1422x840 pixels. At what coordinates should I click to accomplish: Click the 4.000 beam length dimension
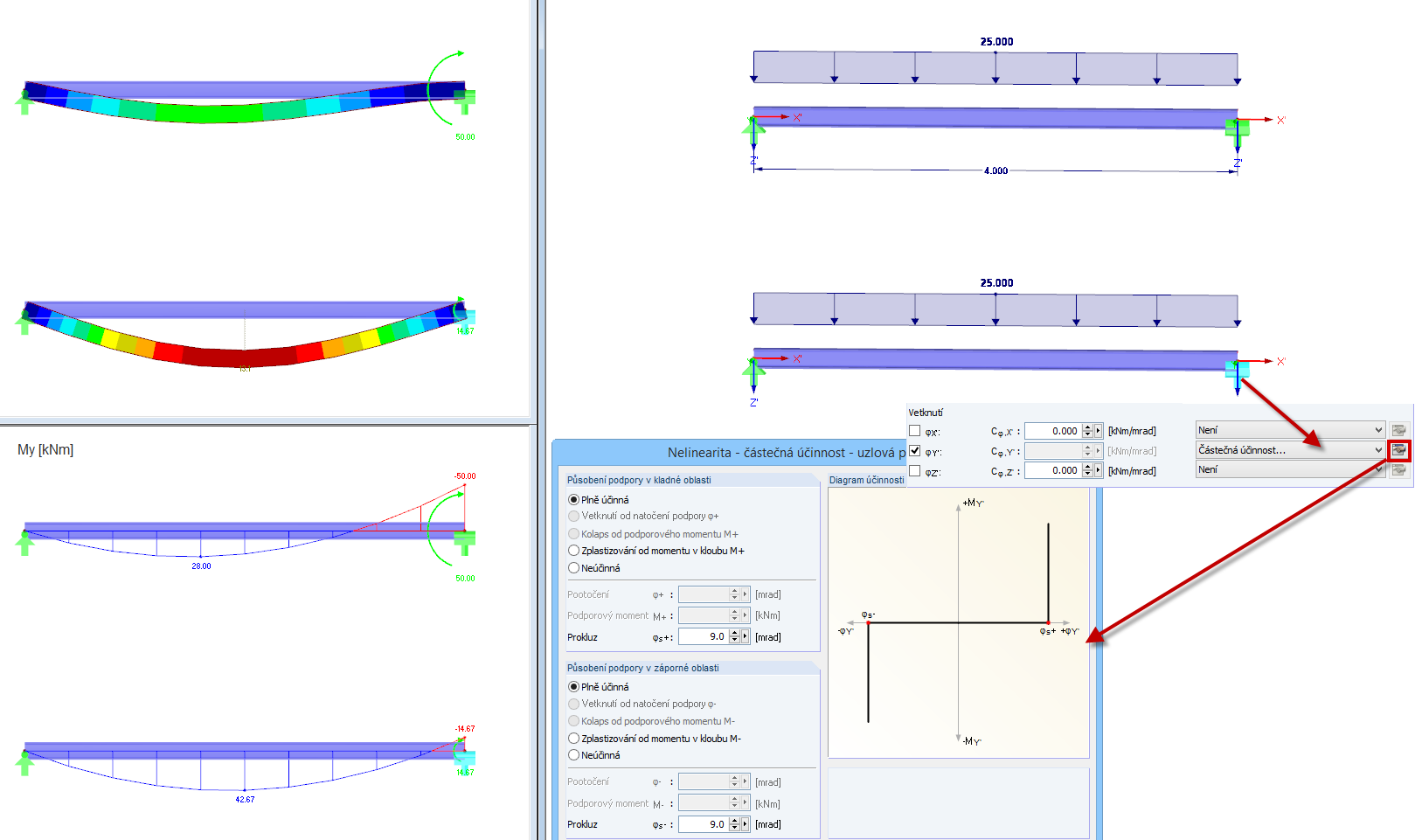point(995,170)
